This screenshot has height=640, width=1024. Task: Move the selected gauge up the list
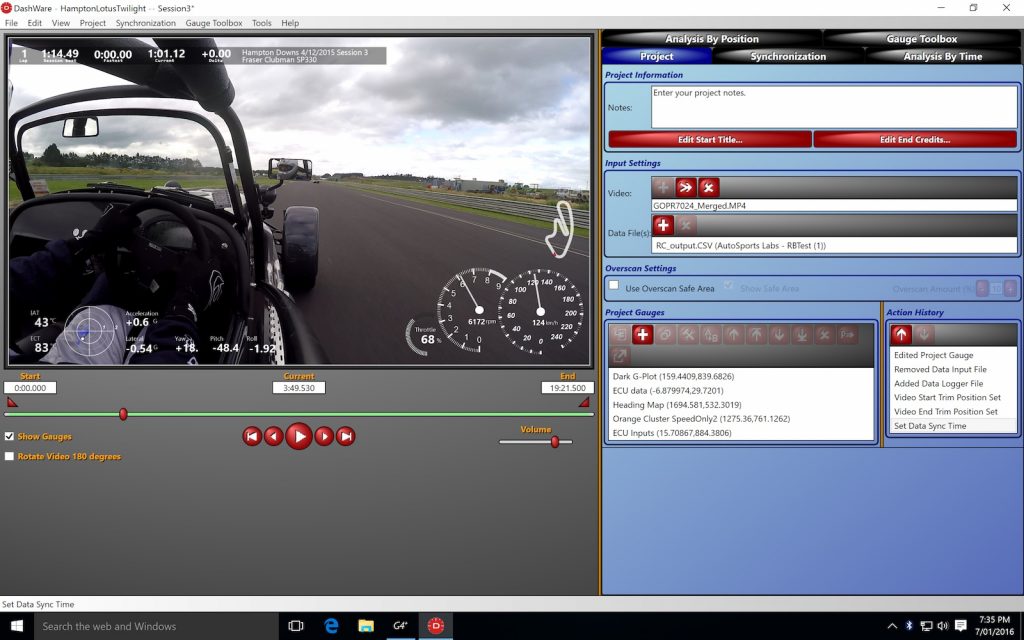732,334
